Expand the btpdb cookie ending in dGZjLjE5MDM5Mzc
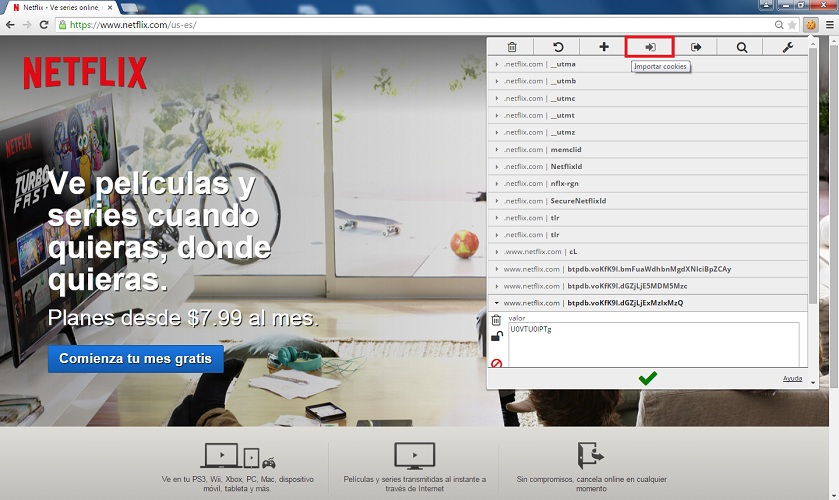 (x=647, y=286)
